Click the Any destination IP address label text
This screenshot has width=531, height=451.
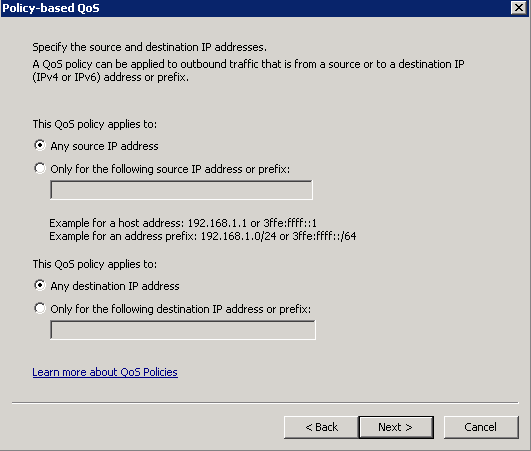(115, 286)
